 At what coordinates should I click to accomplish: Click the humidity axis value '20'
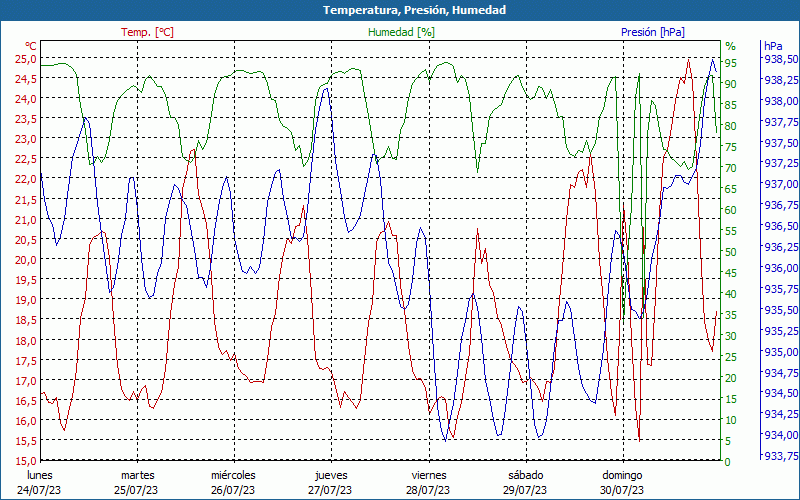[x=731, y=378]
